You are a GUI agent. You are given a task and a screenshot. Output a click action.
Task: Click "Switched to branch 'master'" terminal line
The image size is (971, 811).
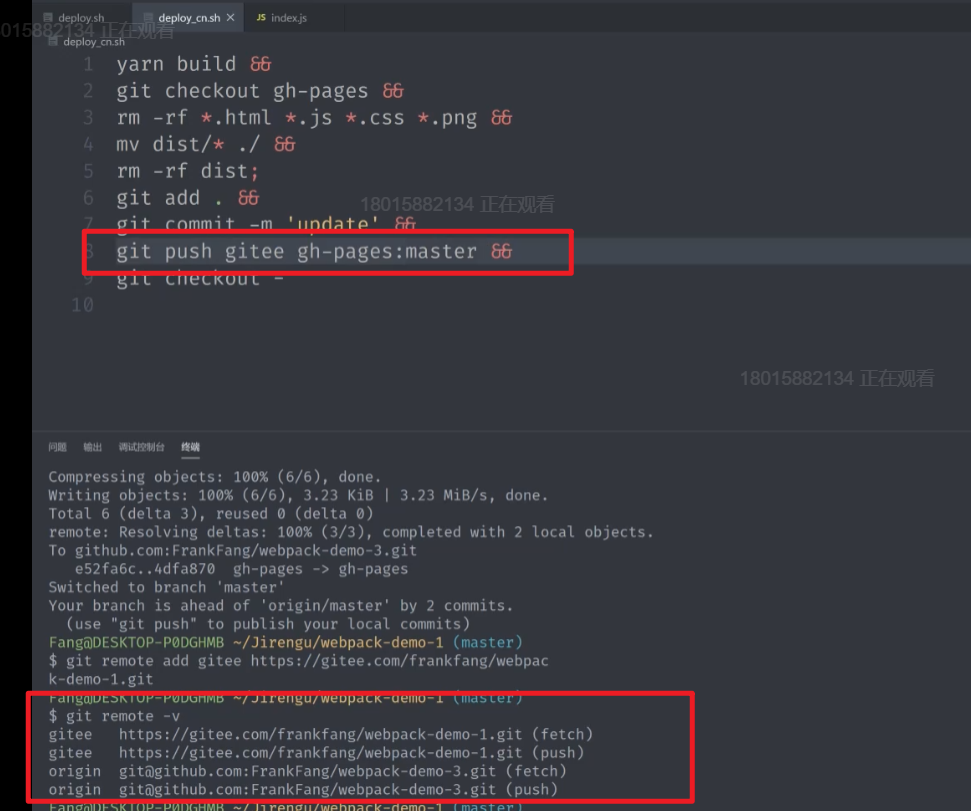click(167, 587)
